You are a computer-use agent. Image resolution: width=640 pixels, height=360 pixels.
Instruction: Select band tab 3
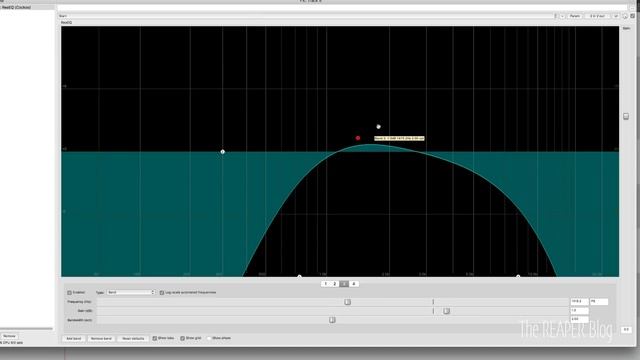(x=344, y=284)
